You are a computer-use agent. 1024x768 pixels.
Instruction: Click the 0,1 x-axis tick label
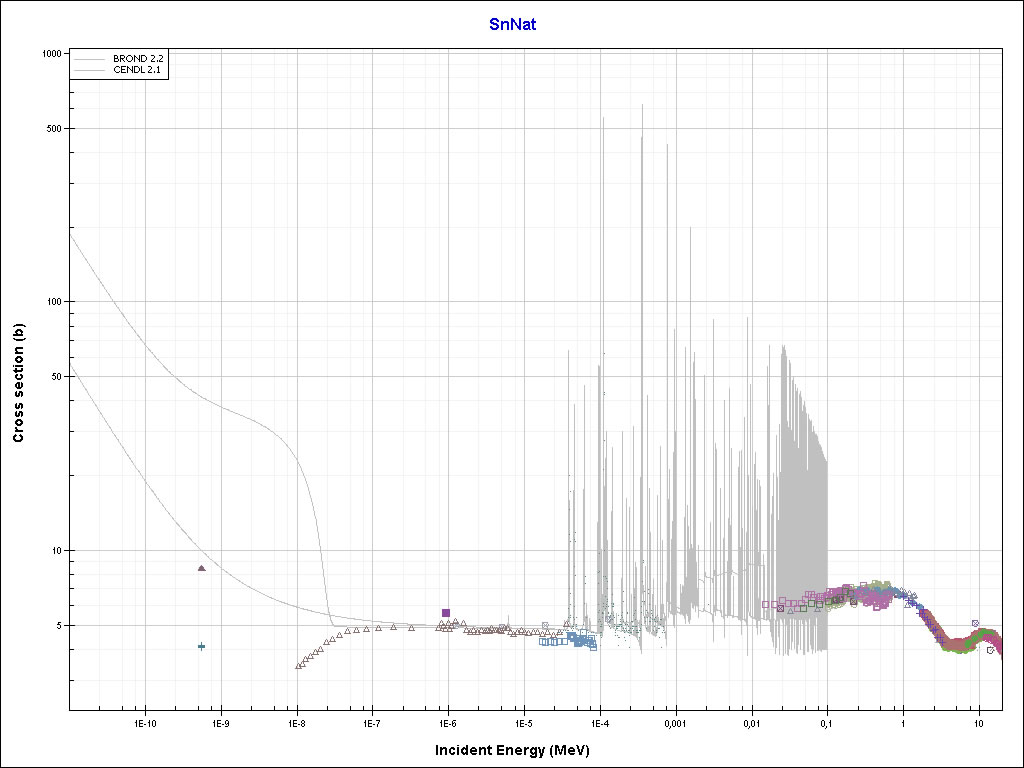coord(826,722)
